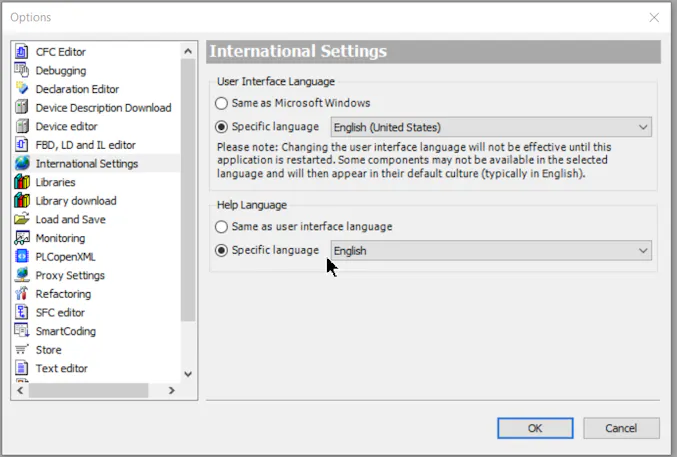Click the Refactoring icon
This screenshot has width=677, height=457.
[22, 294]
